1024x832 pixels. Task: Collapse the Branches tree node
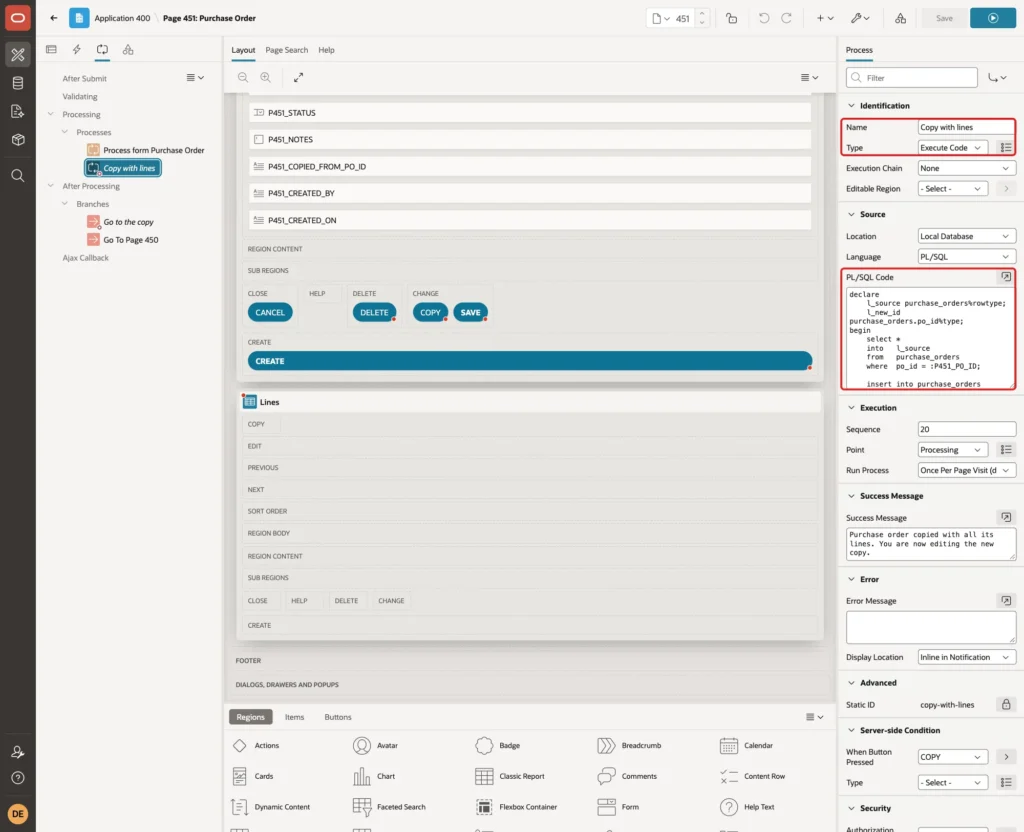coord(65,204)
